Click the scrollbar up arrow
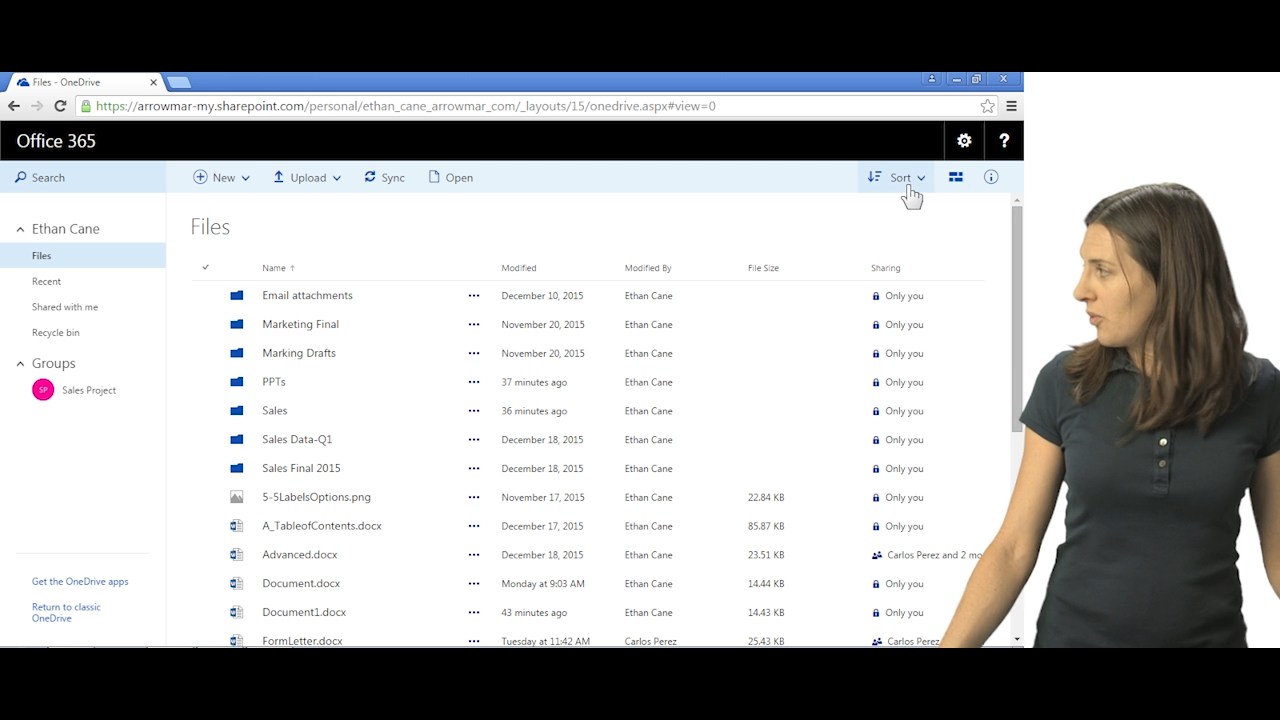The width and height of the screenshot is (1280, 720). pyautogui.click(x=1017, y=201)
